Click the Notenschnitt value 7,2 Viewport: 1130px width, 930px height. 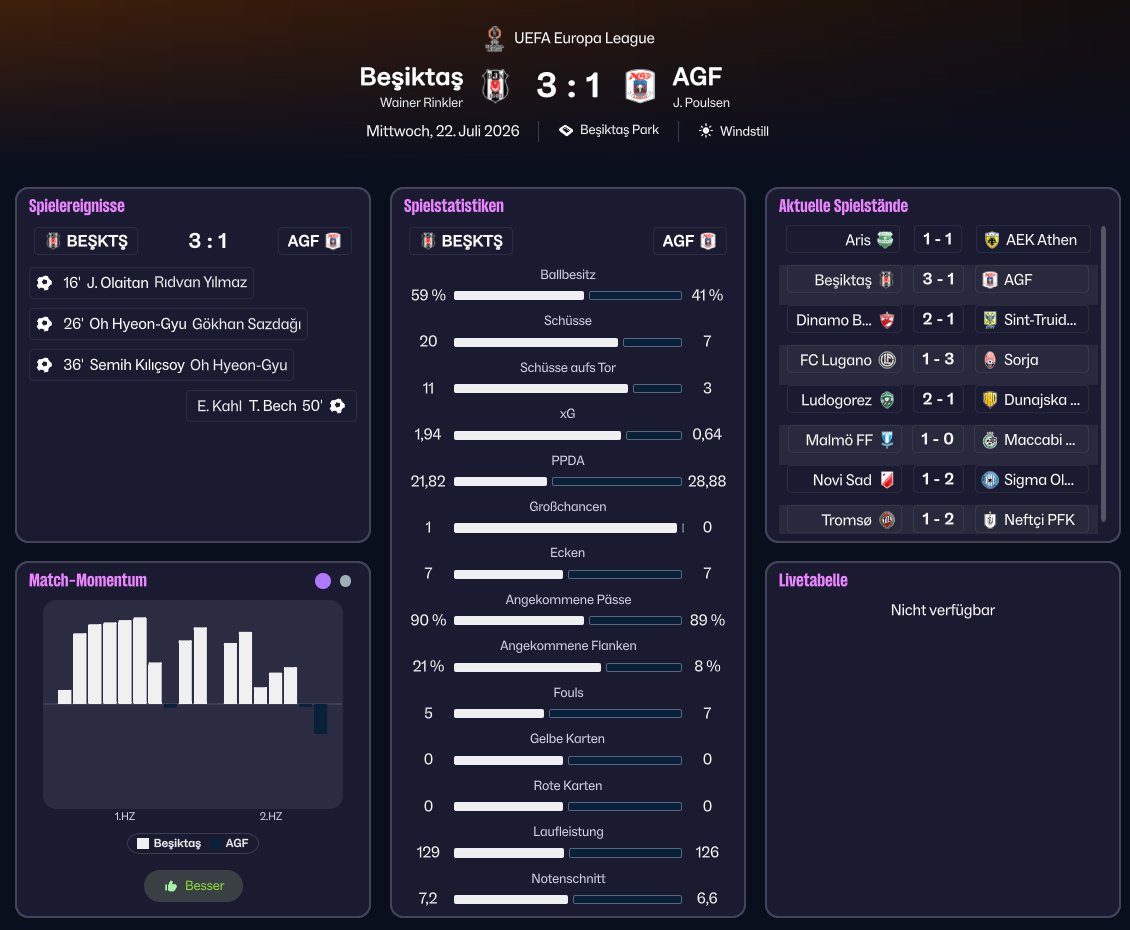[428, 898]
